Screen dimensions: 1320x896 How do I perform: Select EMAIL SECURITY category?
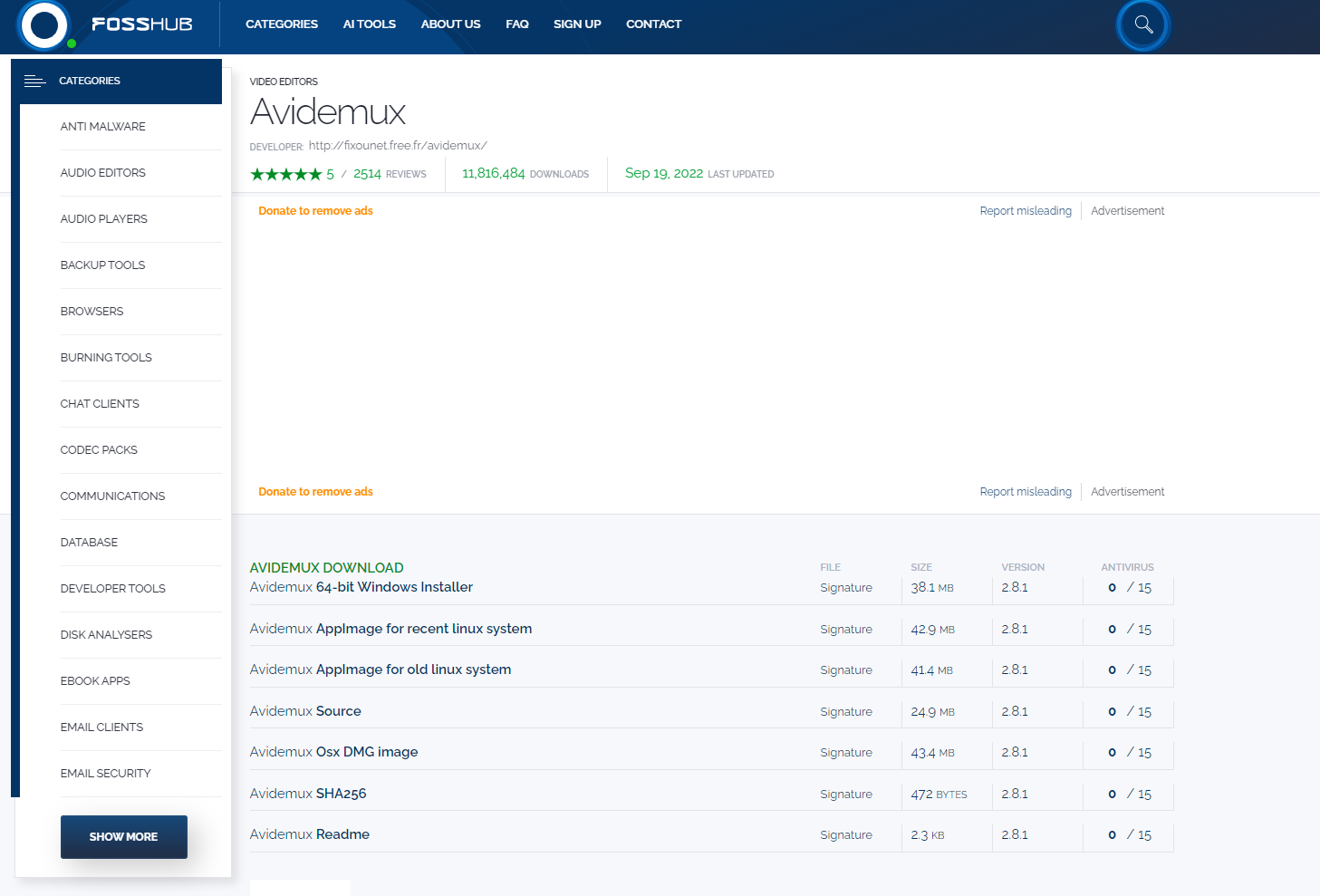[105, 774]
